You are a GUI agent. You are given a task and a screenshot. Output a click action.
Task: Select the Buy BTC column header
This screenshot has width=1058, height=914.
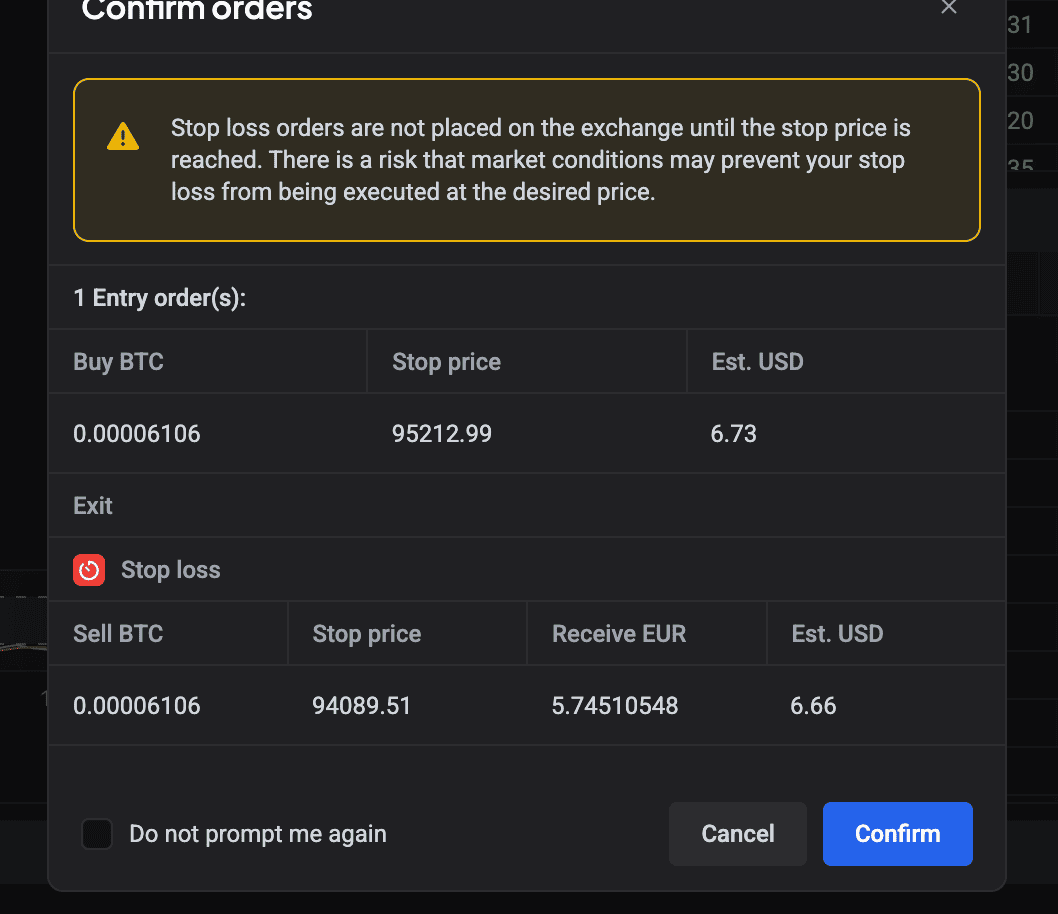tap(118, 361)
